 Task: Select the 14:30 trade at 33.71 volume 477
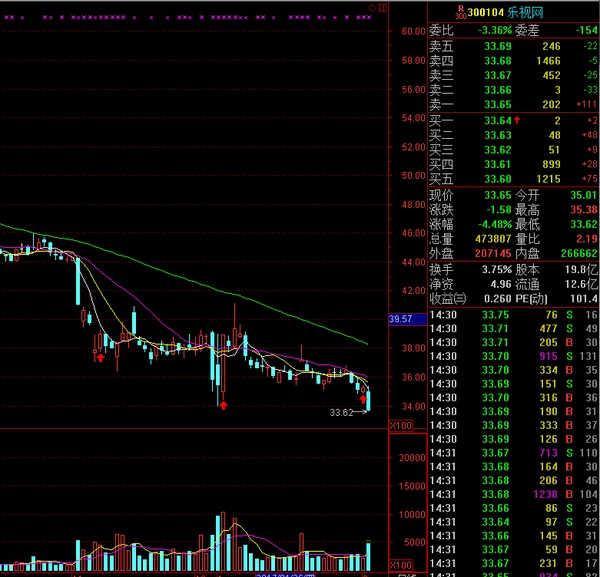click(513, 329)
